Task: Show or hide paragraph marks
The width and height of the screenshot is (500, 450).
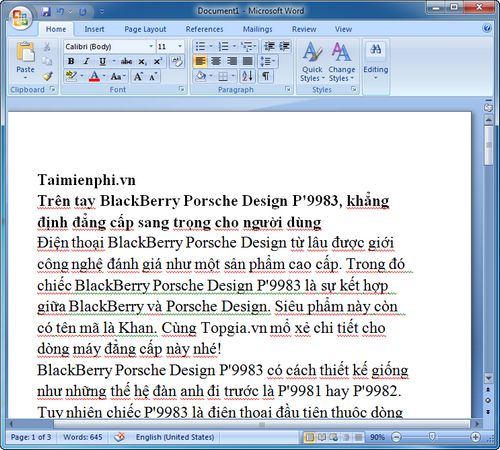Action: pos(266,76)
